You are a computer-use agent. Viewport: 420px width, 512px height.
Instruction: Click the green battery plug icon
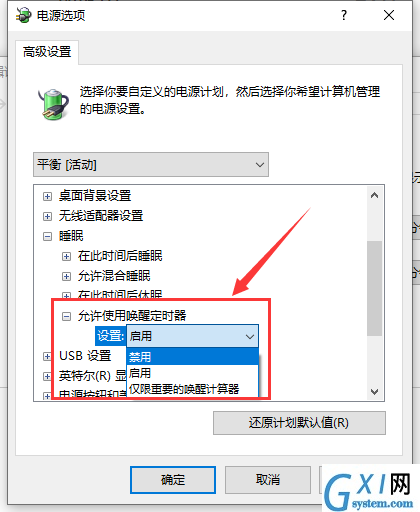point(53,104)
